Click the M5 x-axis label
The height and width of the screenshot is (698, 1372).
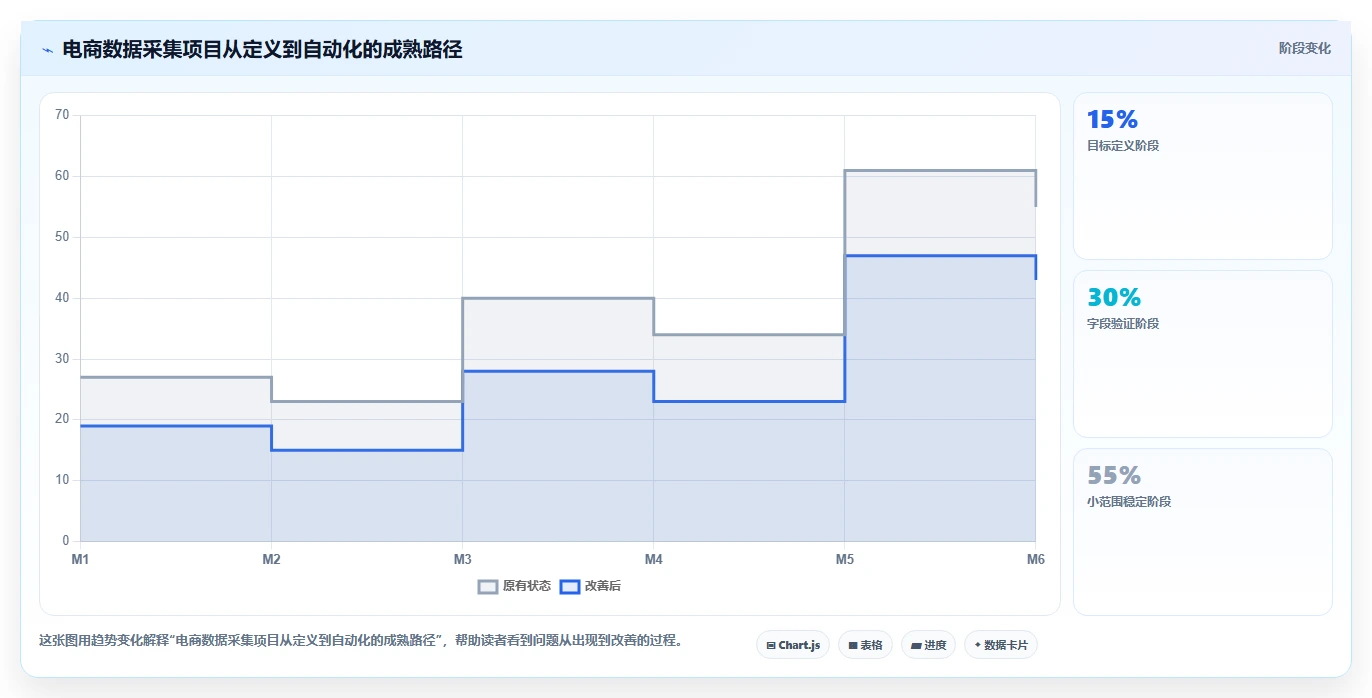(x=845, y=559)
